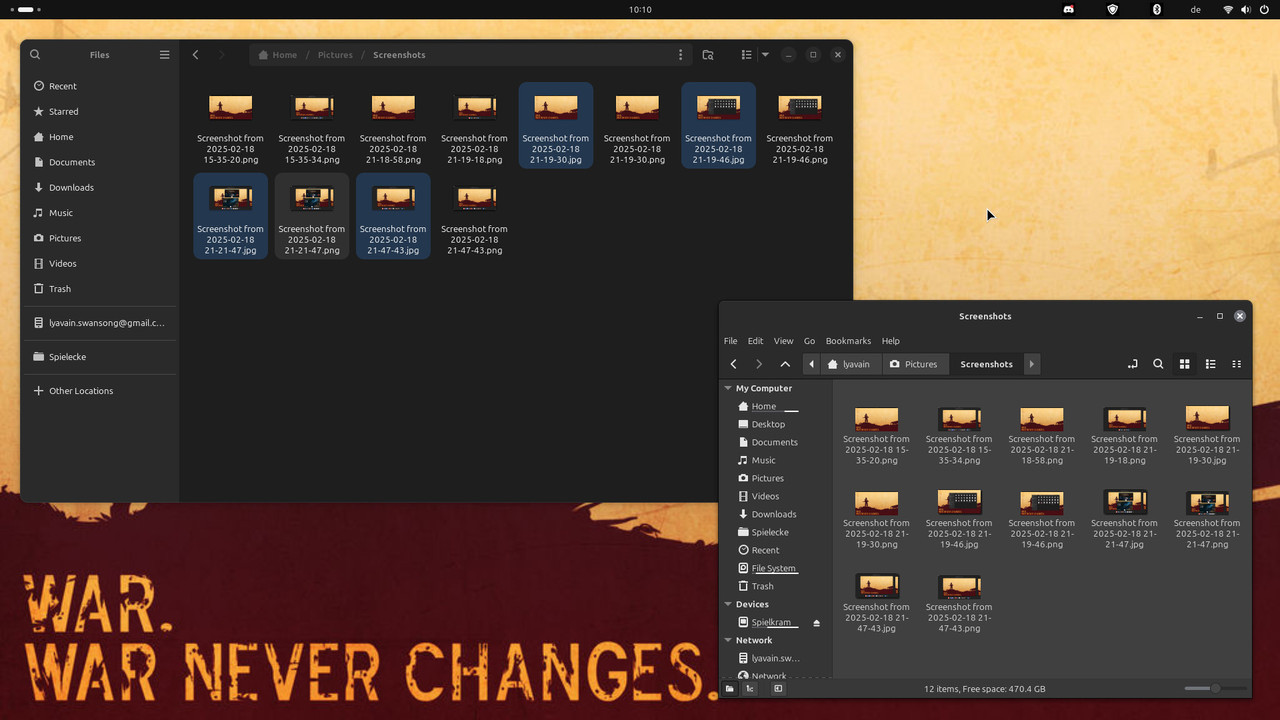The image size is (1280, 720).
Task: Click the path bar left scroll arrow in Screenshots window
Action: tap(811, 364)
